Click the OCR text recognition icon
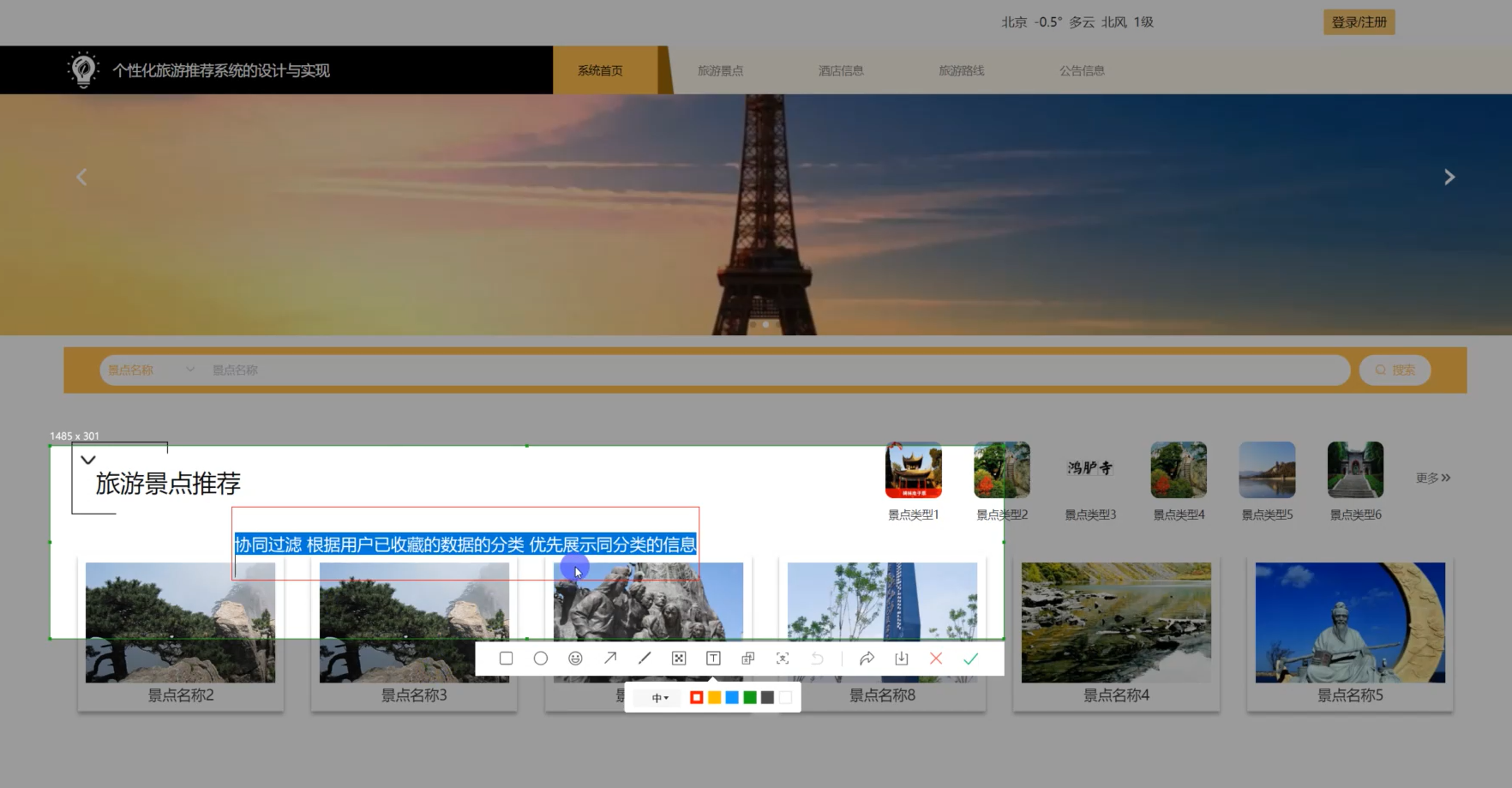This screenshot has width=1512, height=788. pyautogui.click(x=783, y=659)
